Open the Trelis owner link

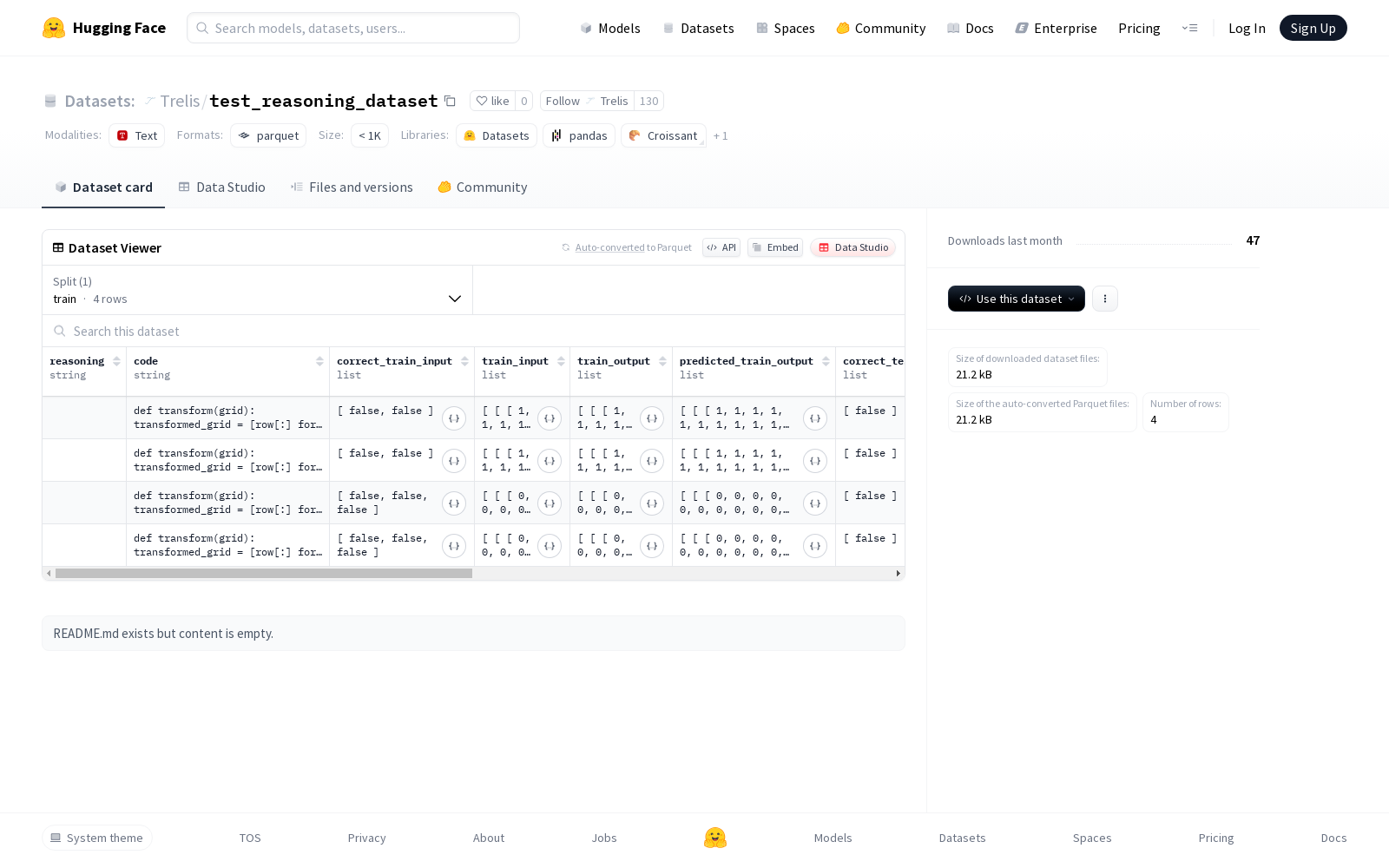180,102
